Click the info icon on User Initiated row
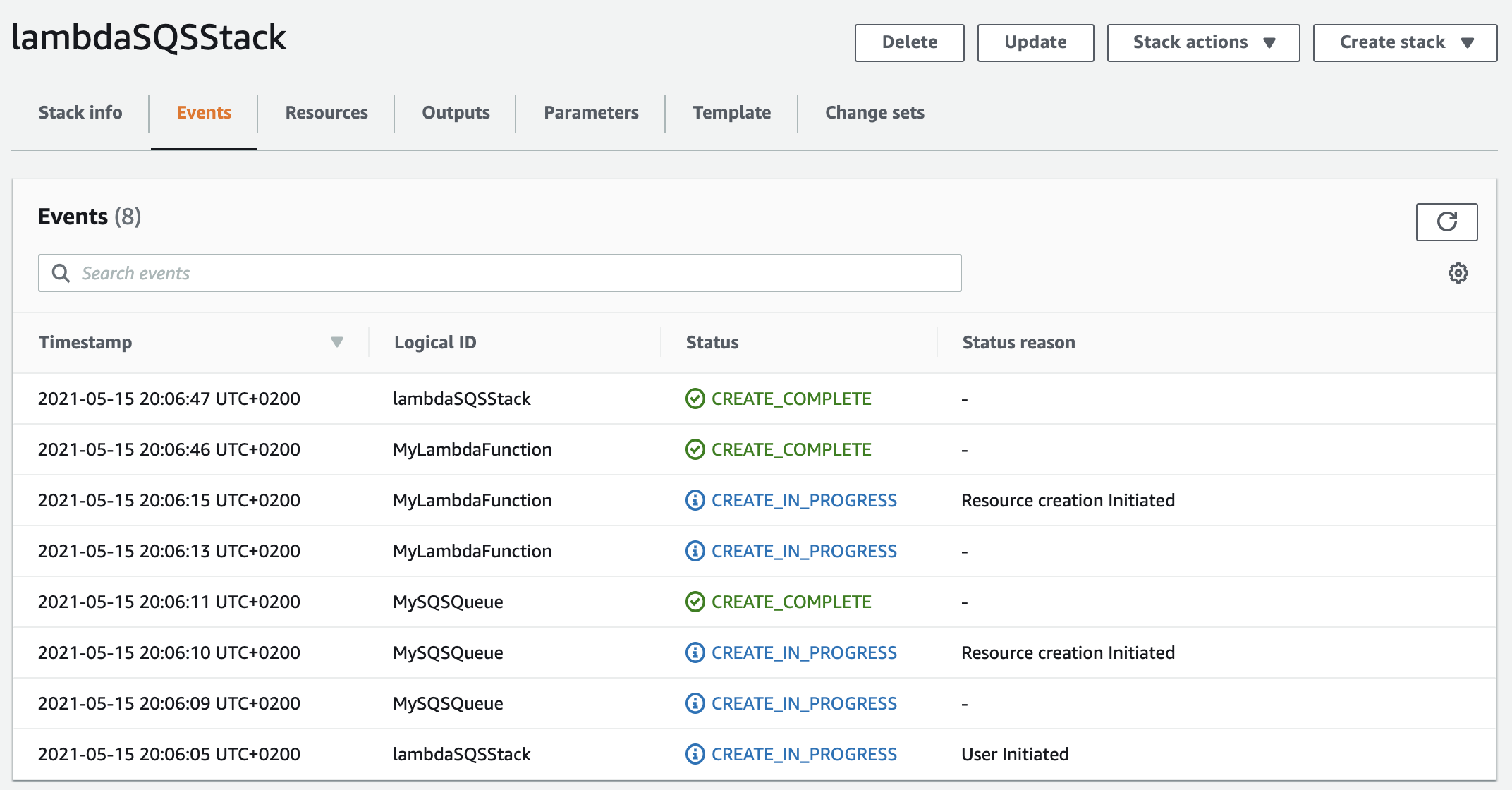Screen dimensions: 1512x790 (x=695, y=754)
